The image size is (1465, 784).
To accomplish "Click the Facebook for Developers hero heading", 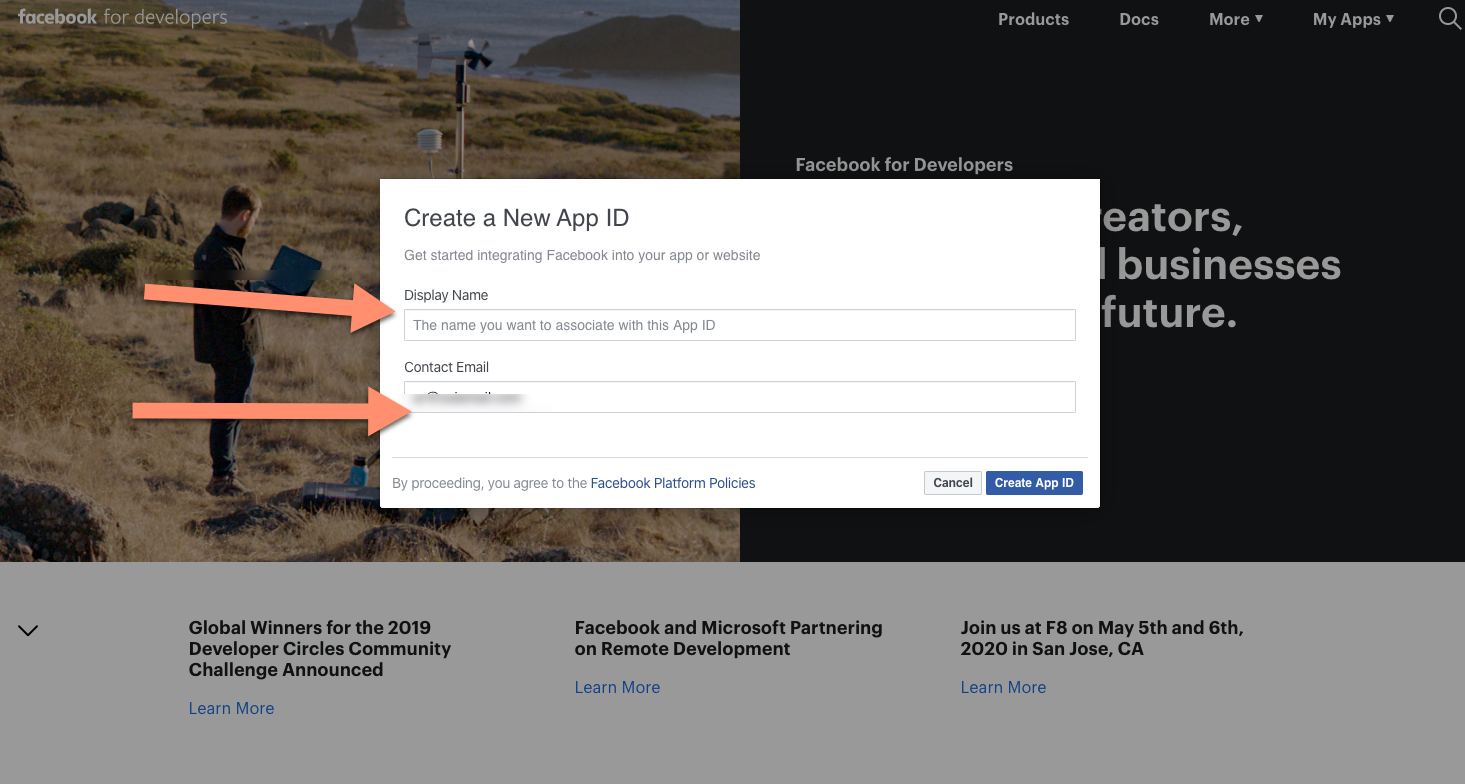I will click(x=904, y=165).
